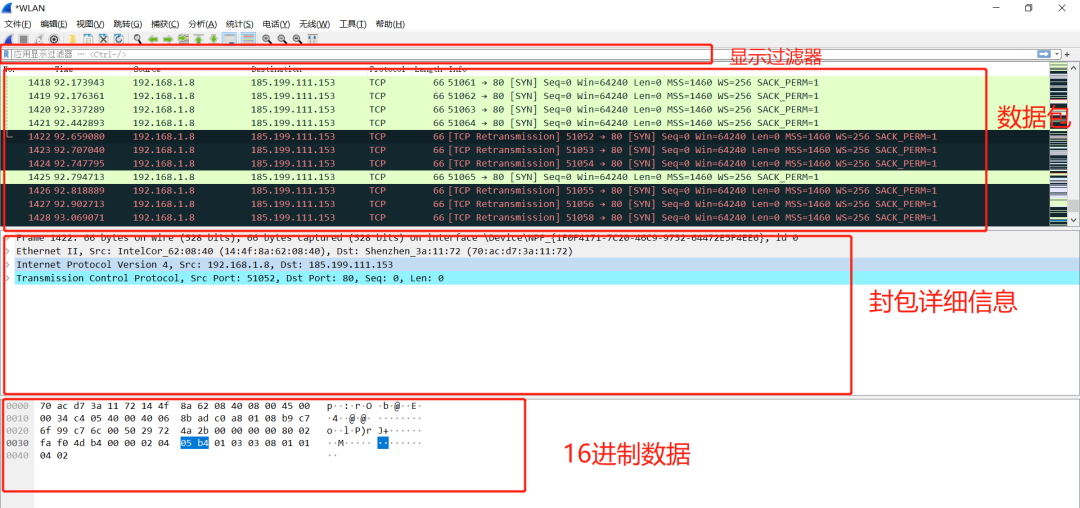The image size is (1080, 508).
Task: Expand Ethernet II tree row
Action: [8, 251]
